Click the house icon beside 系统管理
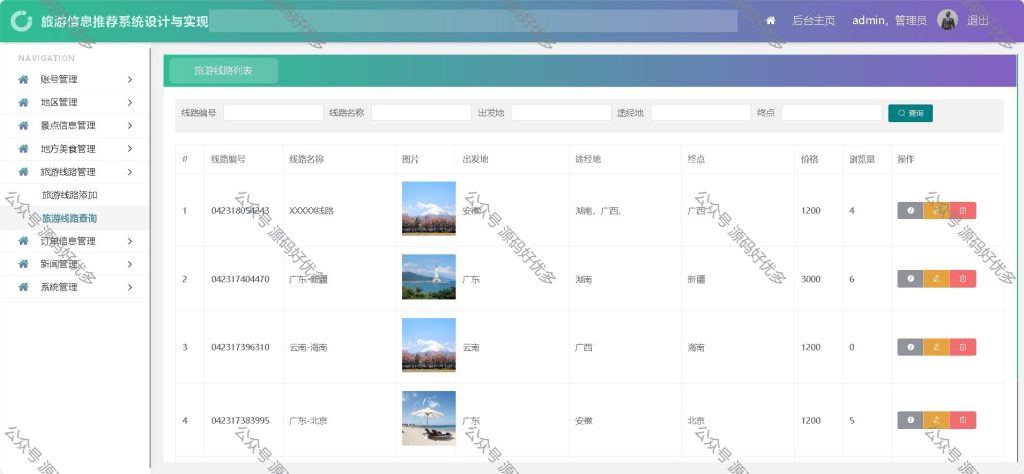Screen dimensions: 1024x474 point(24,287)
